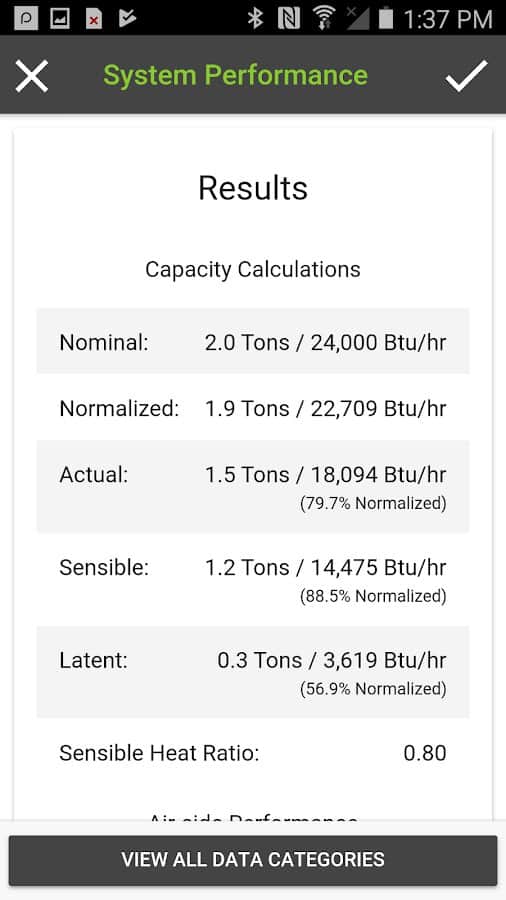Tap the X cancel icon
The height and width of the screenshot is (900, 506).
tap(32, 76)
